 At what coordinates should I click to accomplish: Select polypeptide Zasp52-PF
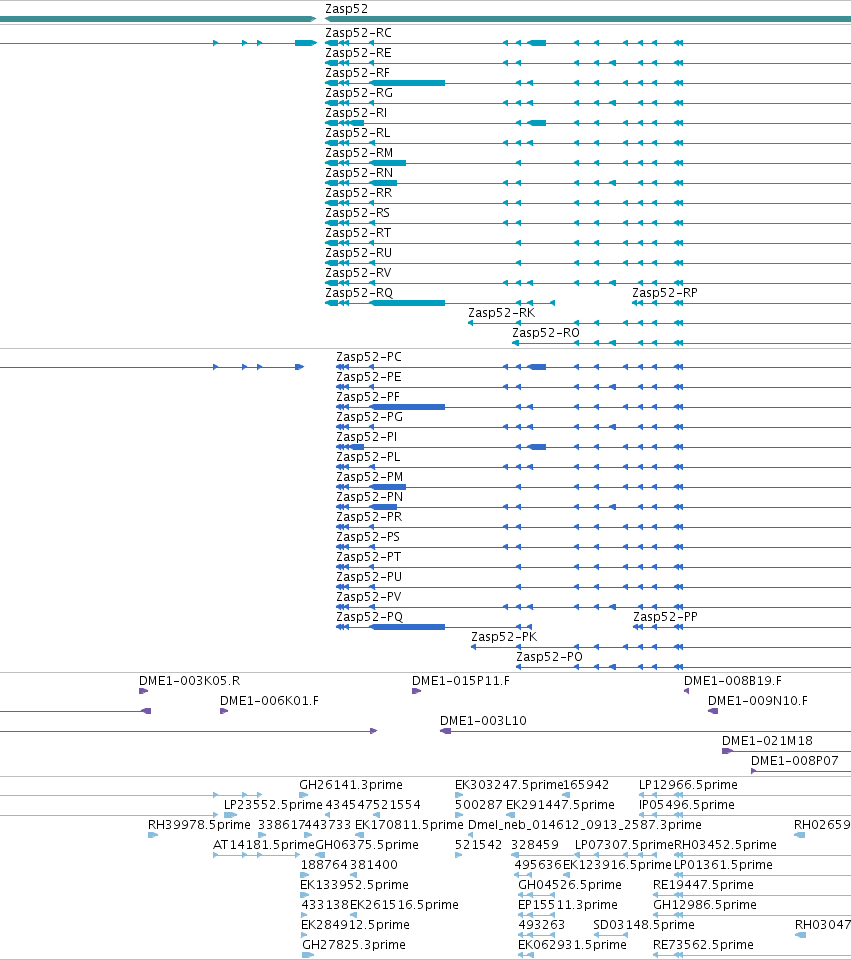click(368, 397)
